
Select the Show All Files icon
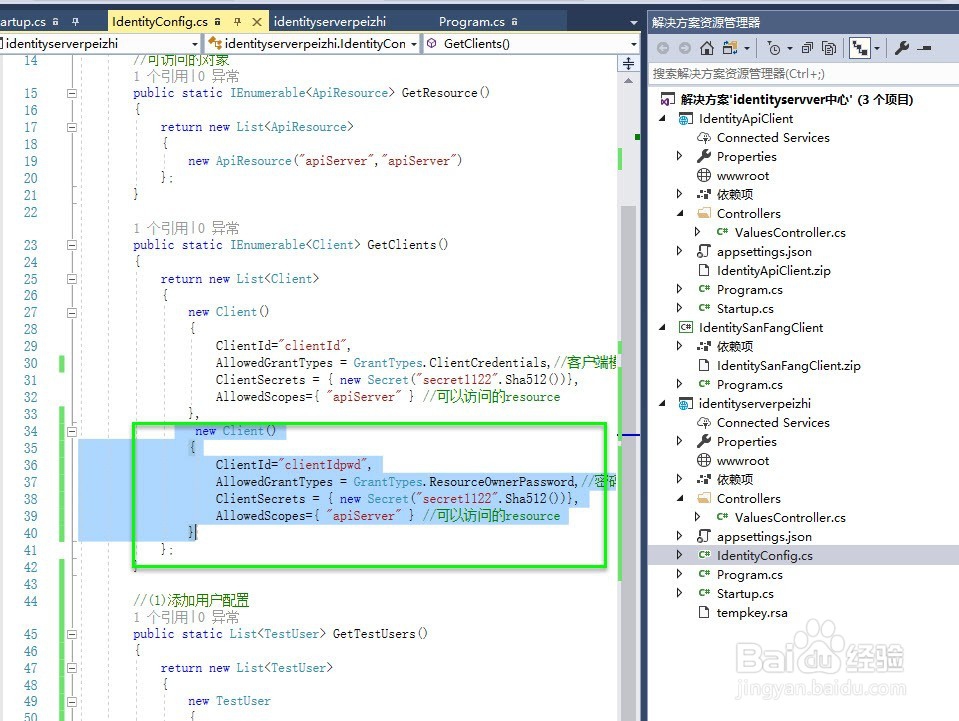point(828,47)
